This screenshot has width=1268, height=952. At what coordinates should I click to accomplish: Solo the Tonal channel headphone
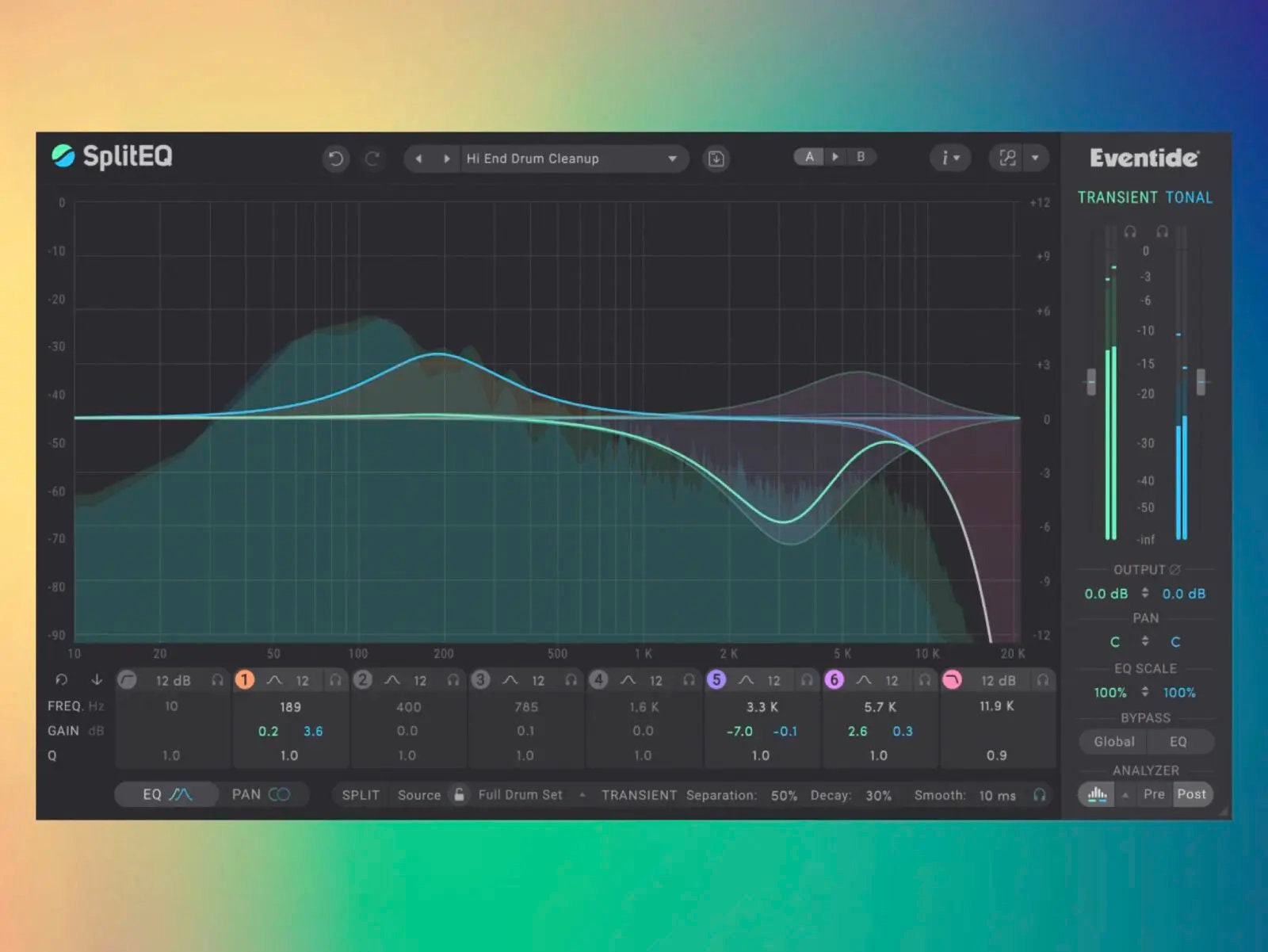coord(1162,231)
